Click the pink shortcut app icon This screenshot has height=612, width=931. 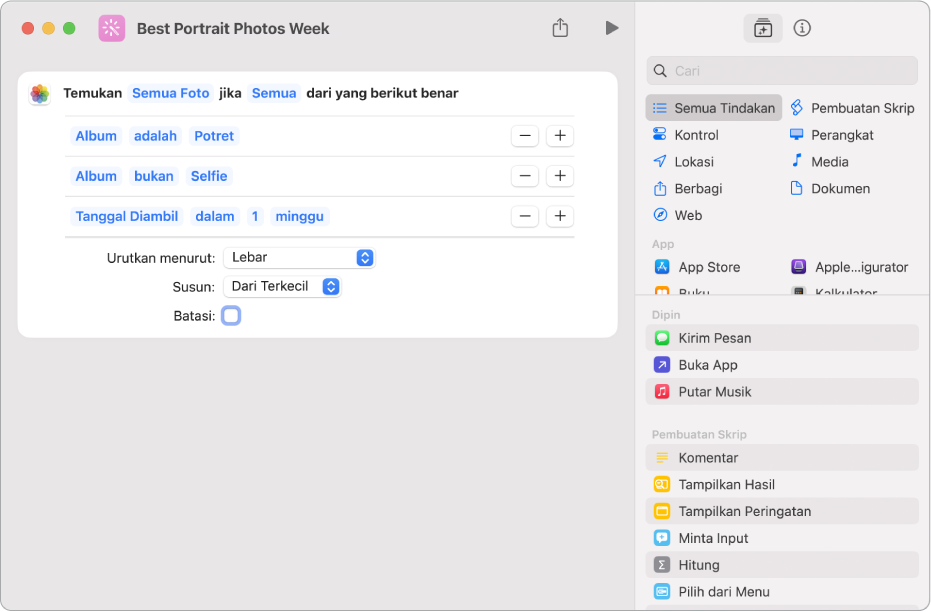112,28
